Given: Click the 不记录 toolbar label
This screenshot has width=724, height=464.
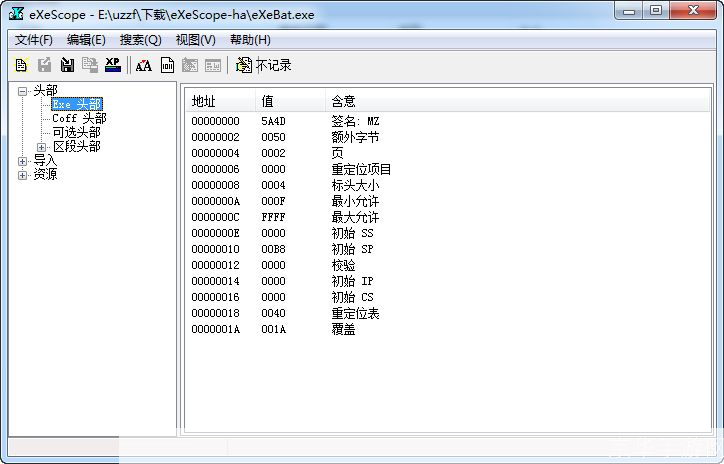Looking at the screenshot, I should (273, 65).
